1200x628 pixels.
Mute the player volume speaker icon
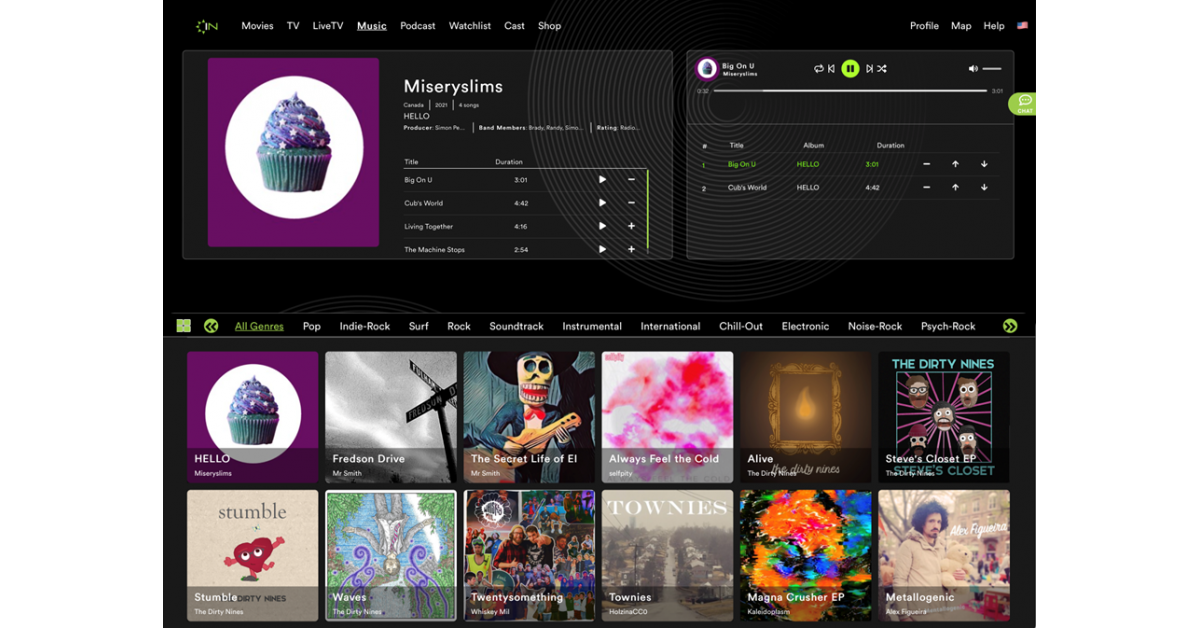point(973,69)
